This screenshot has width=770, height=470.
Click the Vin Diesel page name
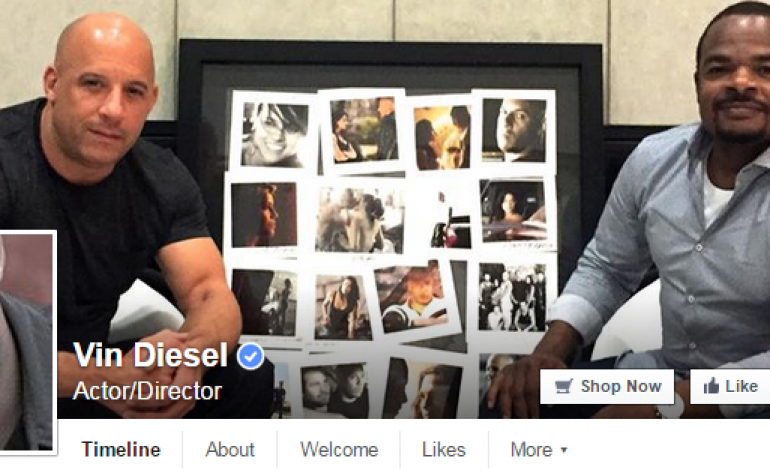[150, 355]
